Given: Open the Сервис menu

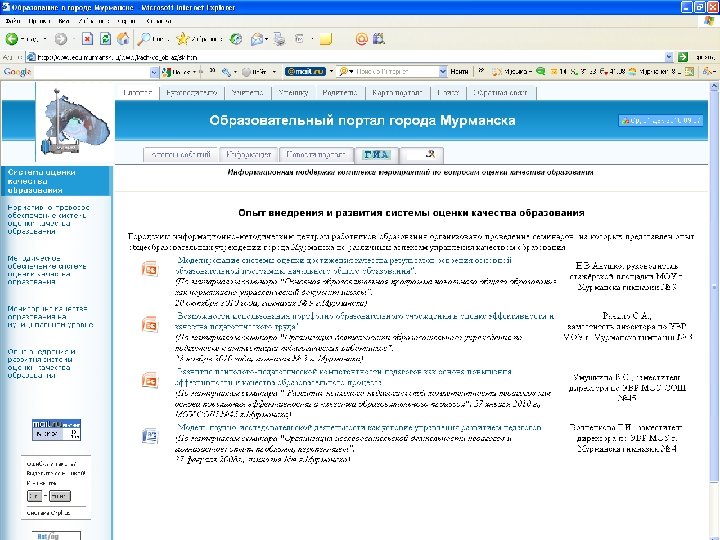Looking at the screenshot, I should 126,21.
